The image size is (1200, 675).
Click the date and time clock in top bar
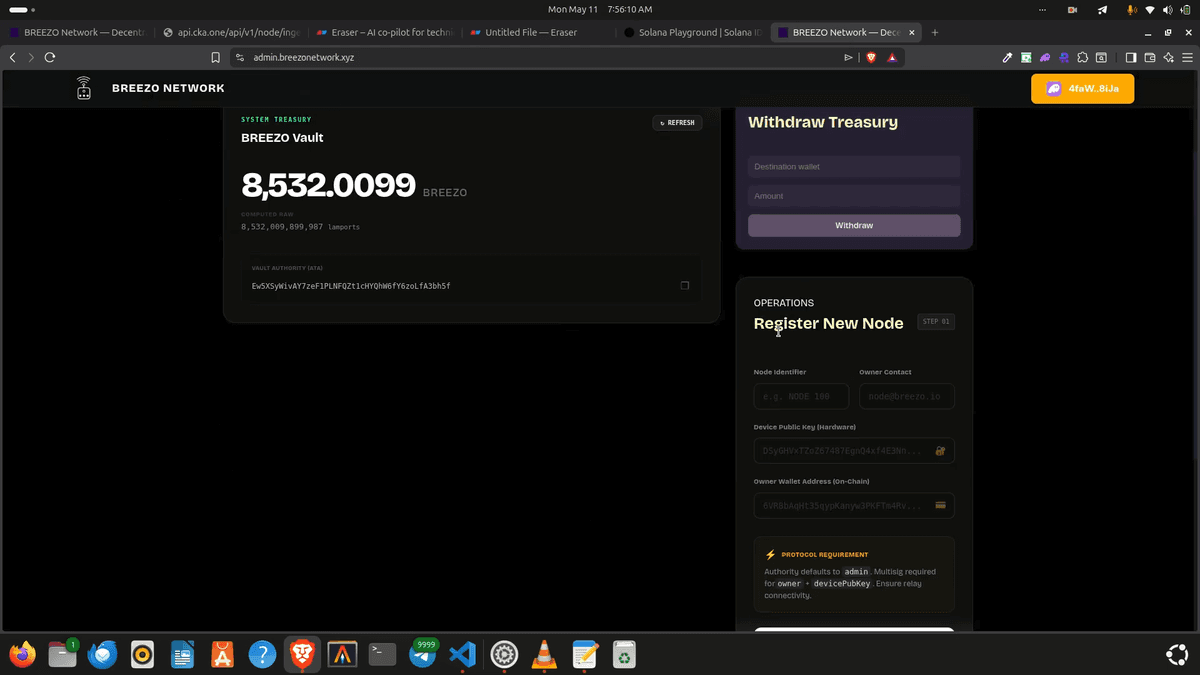pyautogui.click(x=600, y=9)
